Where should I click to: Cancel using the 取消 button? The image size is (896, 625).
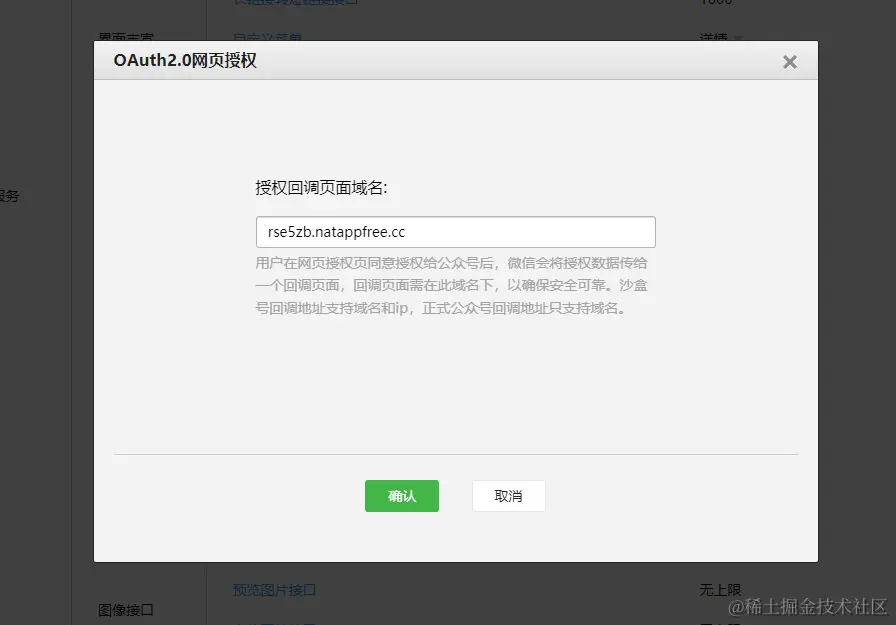pos(509,496)
